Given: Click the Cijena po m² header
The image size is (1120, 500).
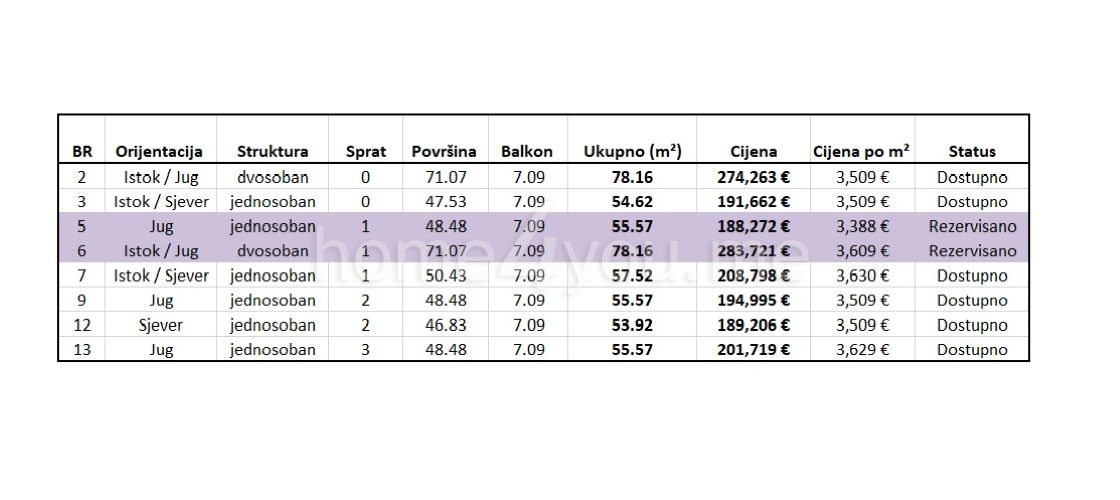Looking at the screenshot, I should [x=860, y=152].
